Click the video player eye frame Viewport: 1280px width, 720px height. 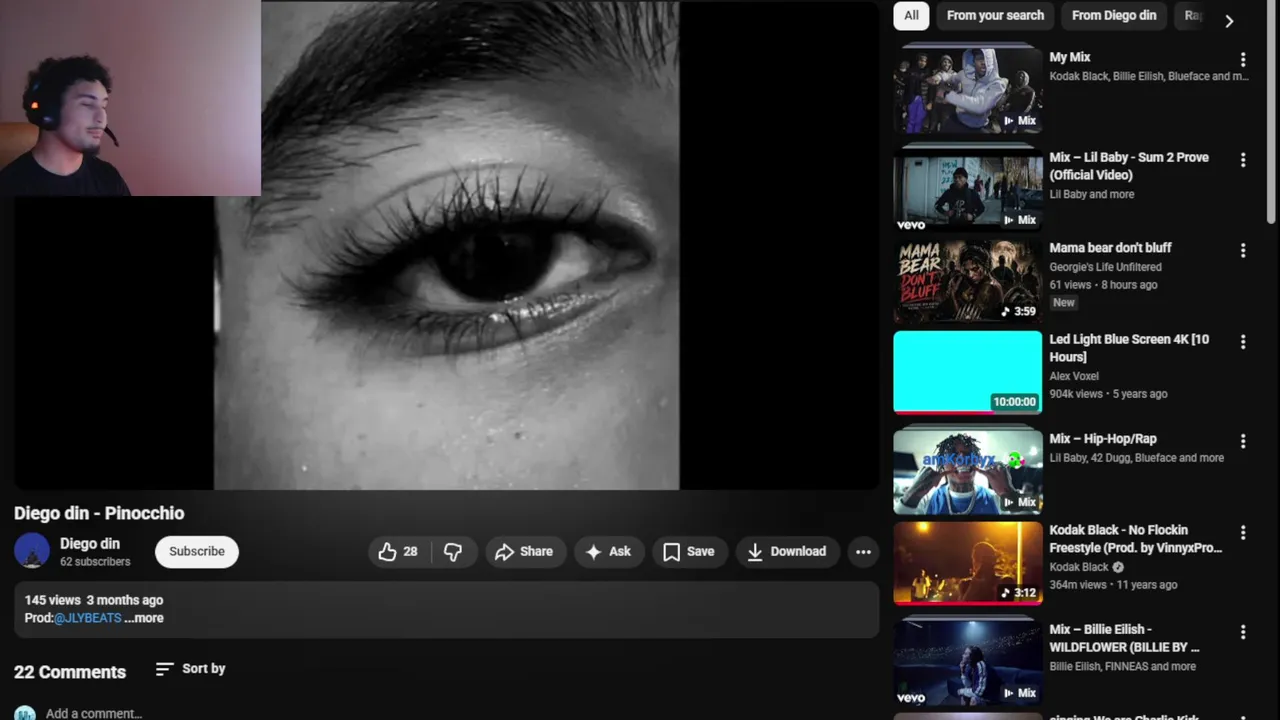446,245
